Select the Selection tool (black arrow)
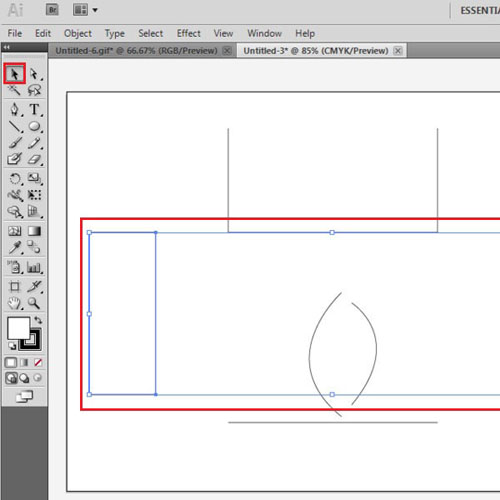The width and height of the screenshot is (500, 500). click(15, 74)
